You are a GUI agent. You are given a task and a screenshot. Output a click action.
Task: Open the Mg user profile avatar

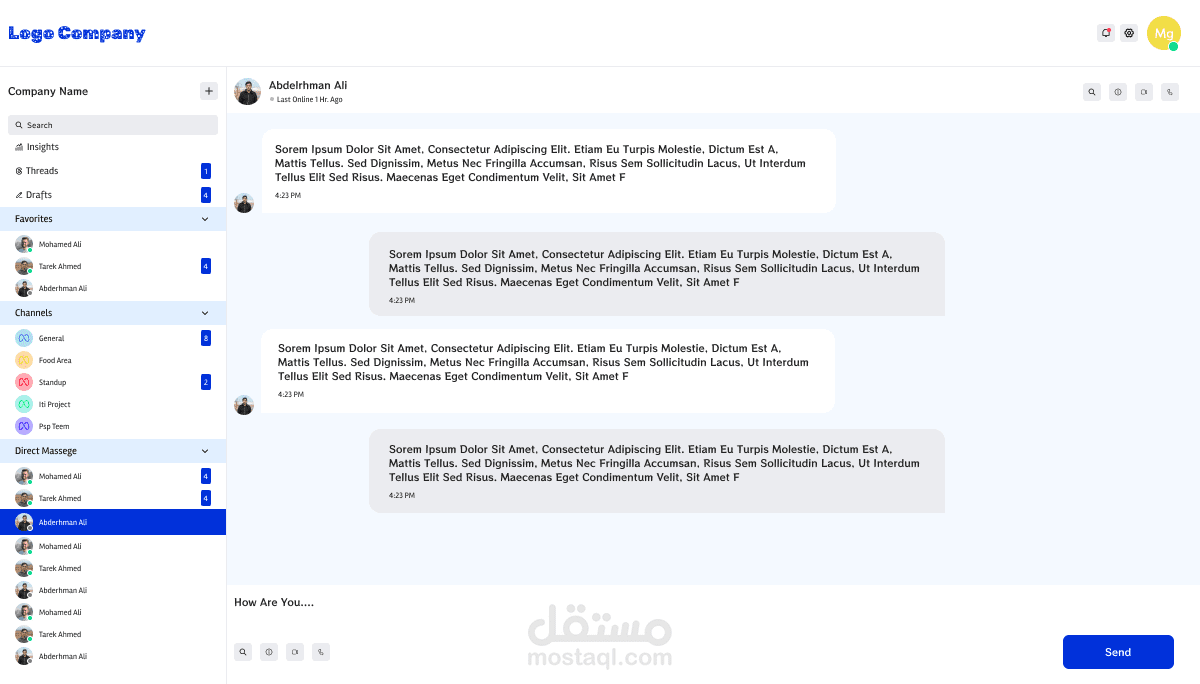click(1163, 33)
